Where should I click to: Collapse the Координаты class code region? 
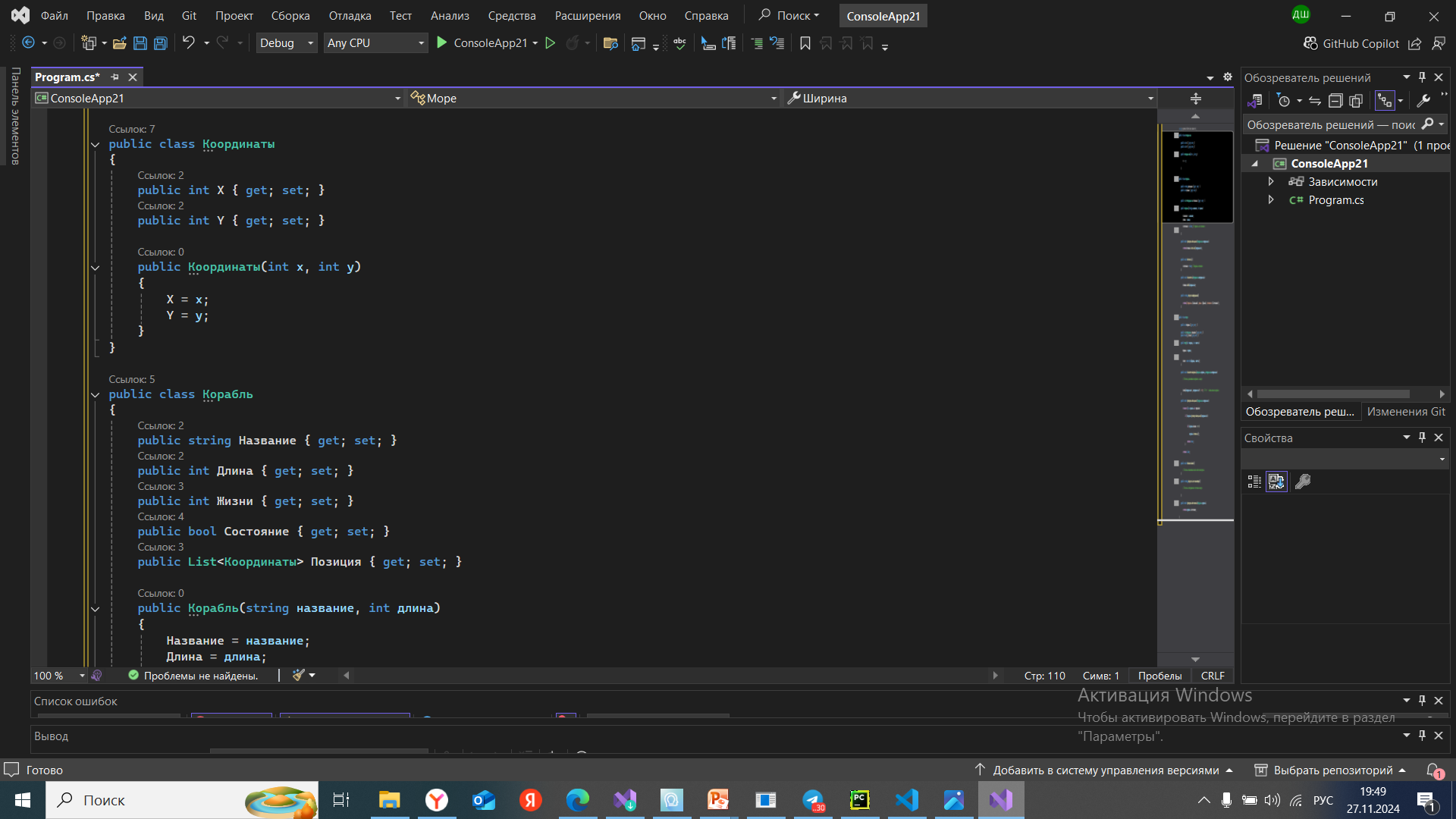96,145
